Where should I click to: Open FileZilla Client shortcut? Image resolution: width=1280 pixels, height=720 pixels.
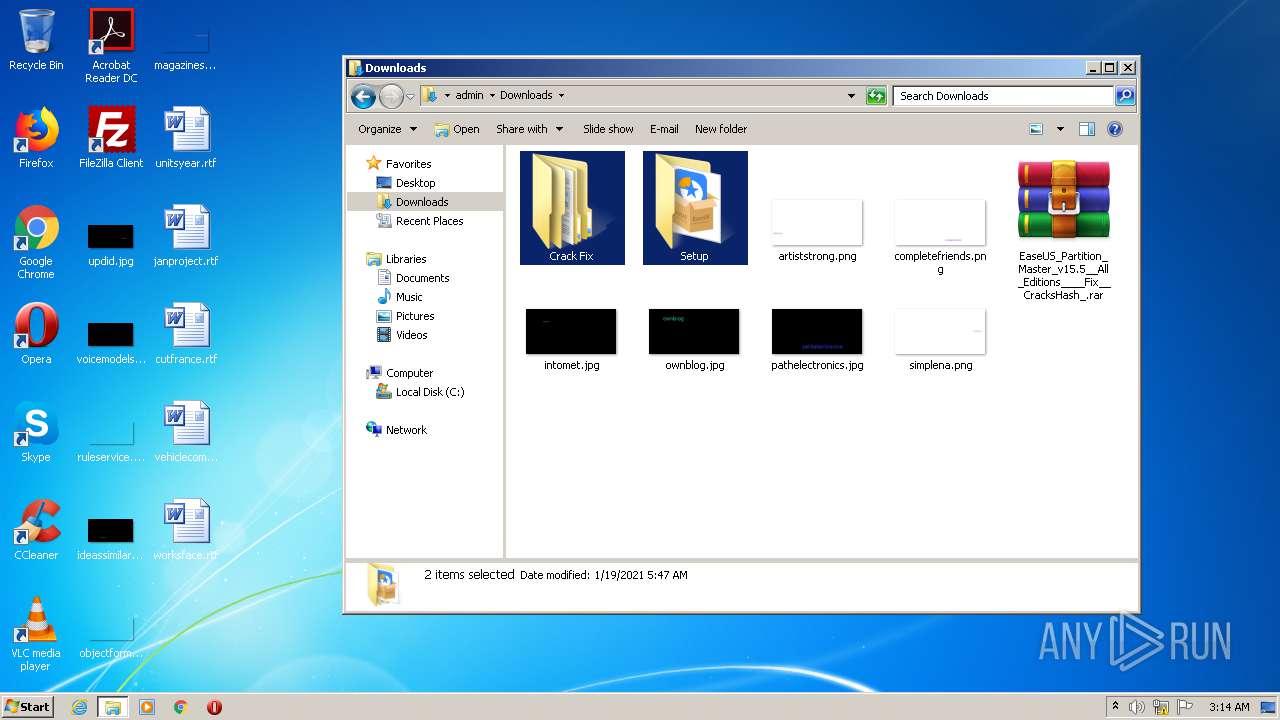[111, 138]
